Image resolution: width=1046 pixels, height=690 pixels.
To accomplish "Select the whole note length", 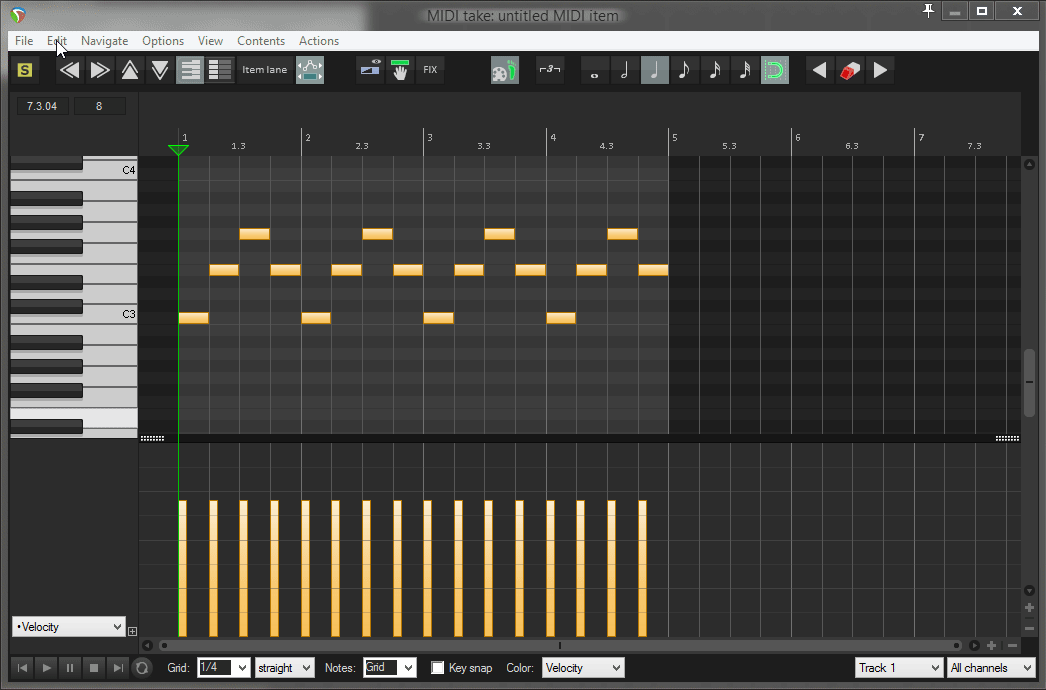I will (x=594, y=70).
